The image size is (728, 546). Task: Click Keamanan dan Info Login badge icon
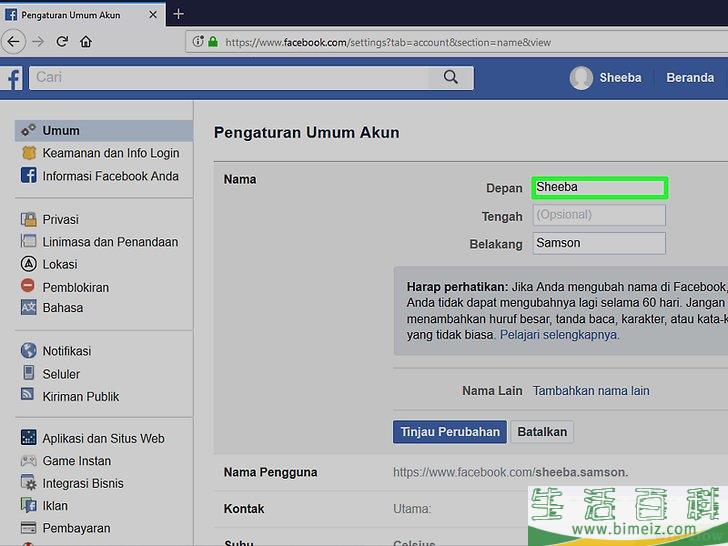tap(29, 153)
